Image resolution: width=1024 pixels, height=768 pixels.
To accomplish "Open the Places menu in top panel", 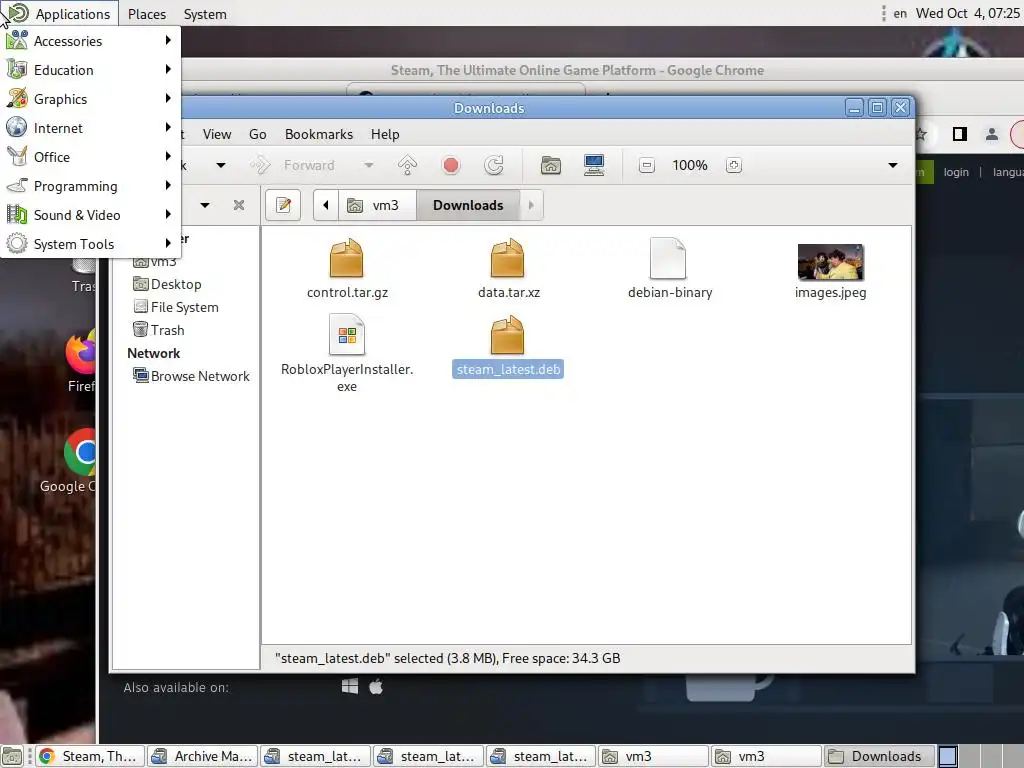I will tap(147, 14).
